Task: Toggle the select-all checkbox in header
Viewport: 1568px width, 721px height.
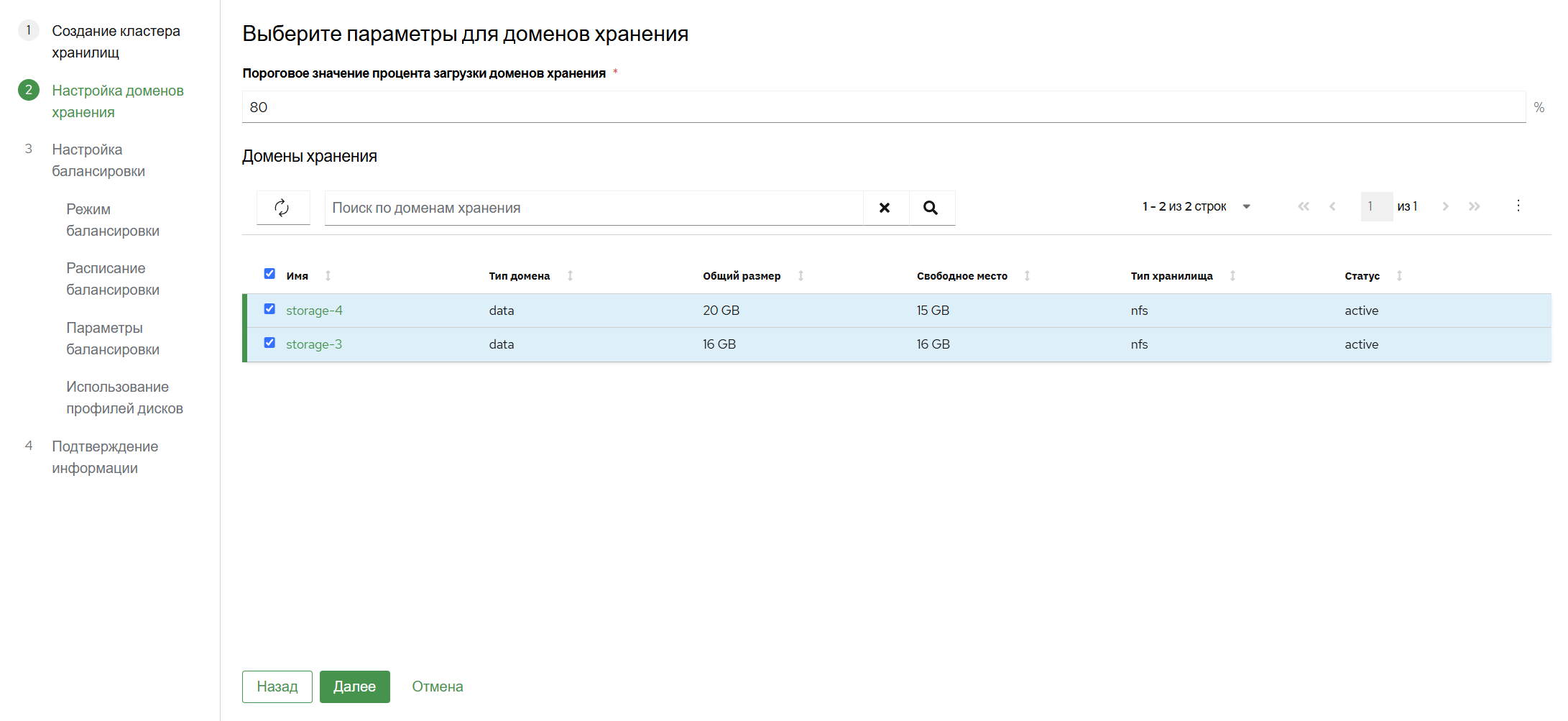Action: coord(269,274)
